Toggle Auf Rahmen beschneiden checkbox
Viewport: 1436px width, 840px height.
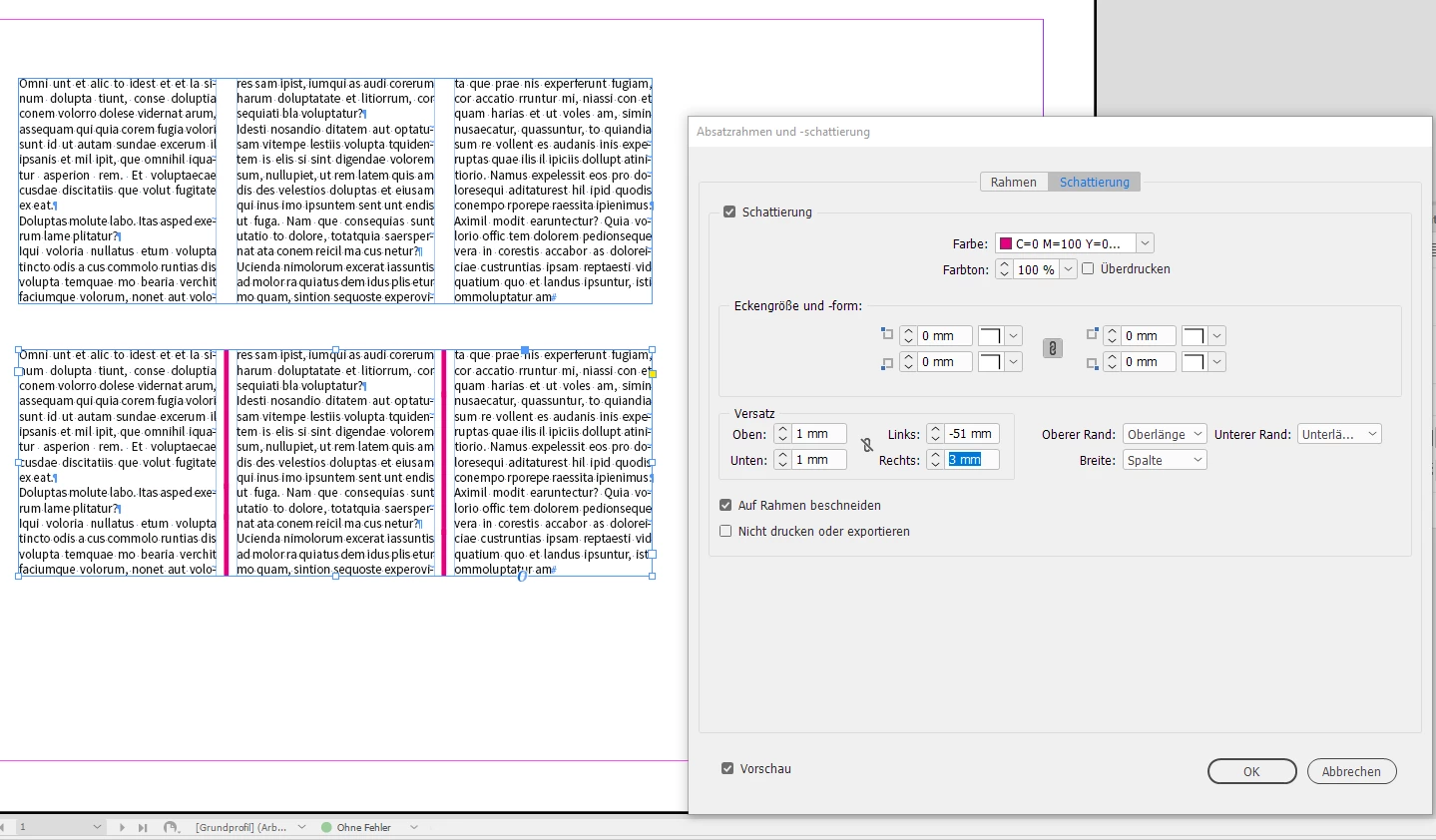[x=725, y=505]
